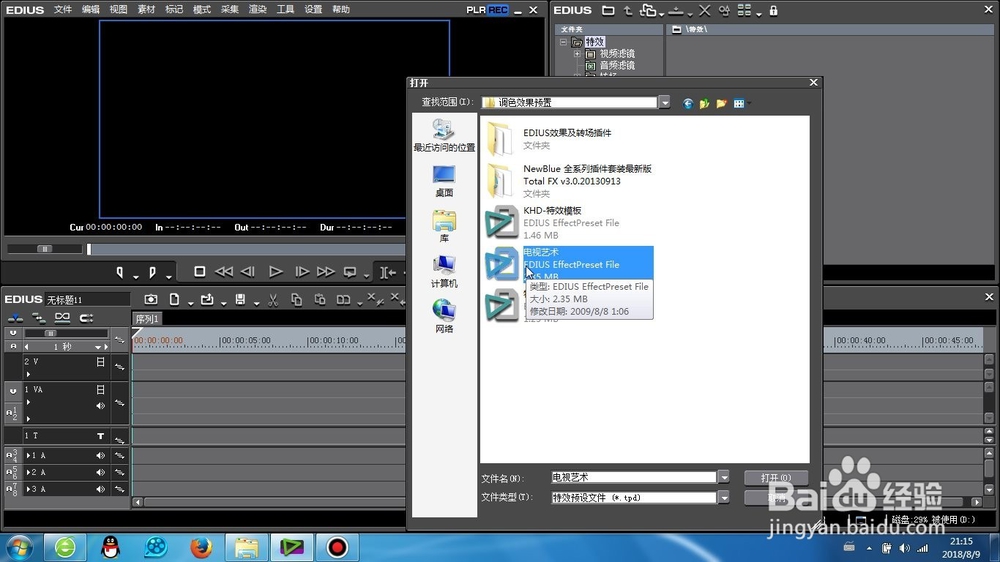The image size is (1000, 562).
Task: Click the open project icon in timeline toolbar
Action: click(207, 299)
